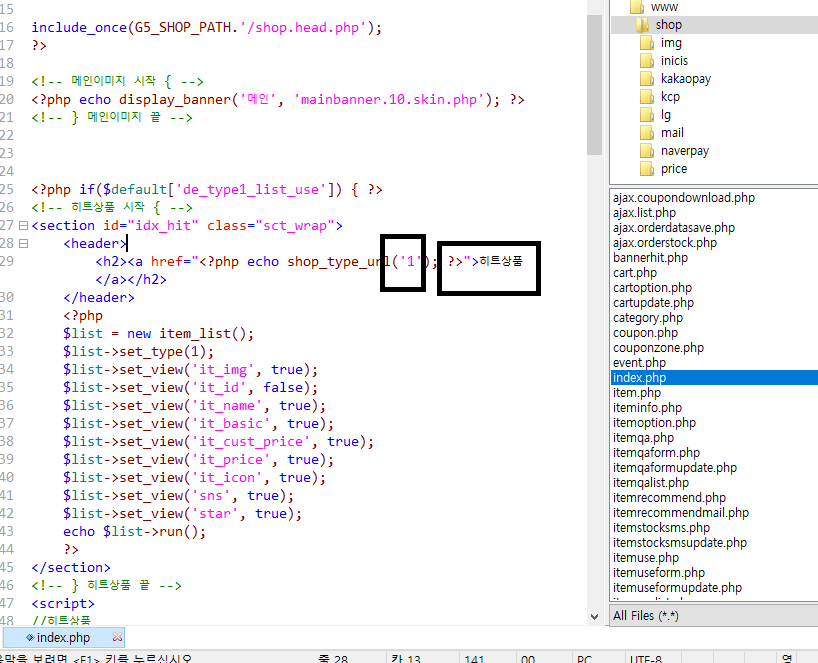Select itemqa.php file
The image size is (818, 663).
(643, 438)
